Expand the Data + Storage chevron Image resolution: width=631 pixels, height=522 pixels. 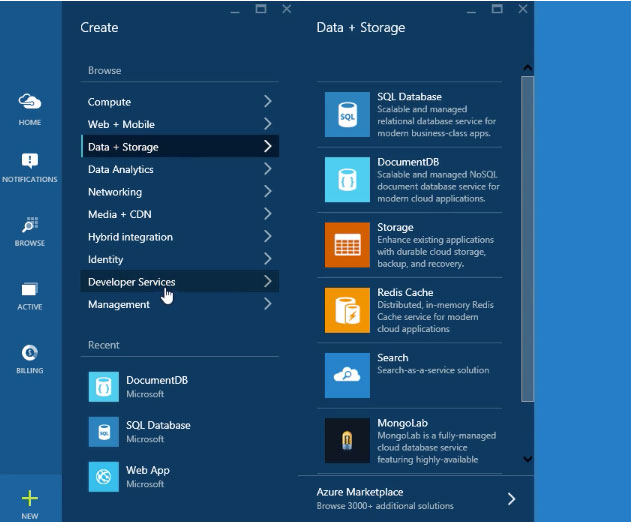(268, 146)
